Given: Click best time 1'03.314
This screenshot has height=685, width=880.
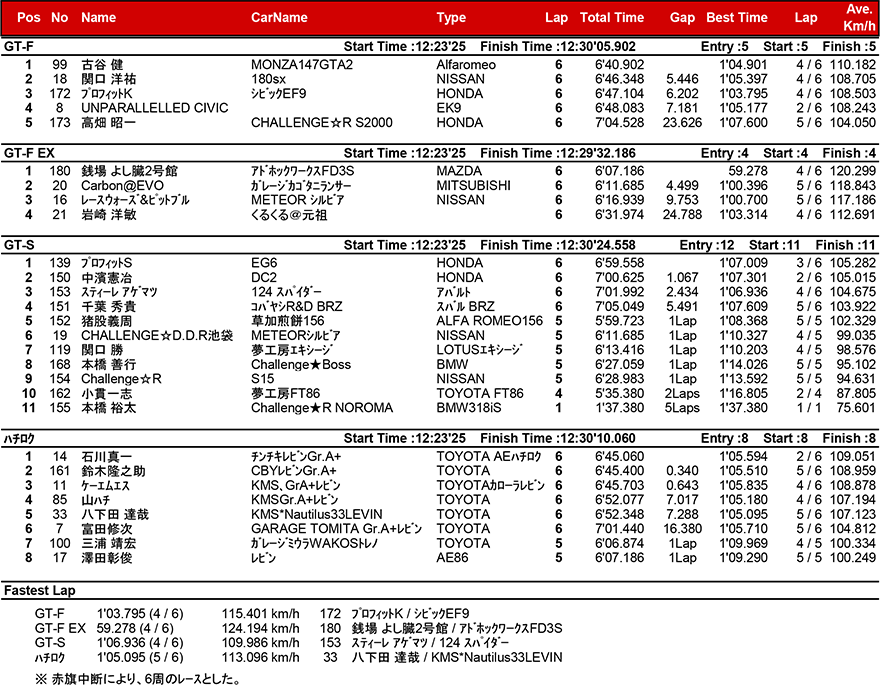Looking at the screenshot, I should pyautogui.click(x=744, y=215).
